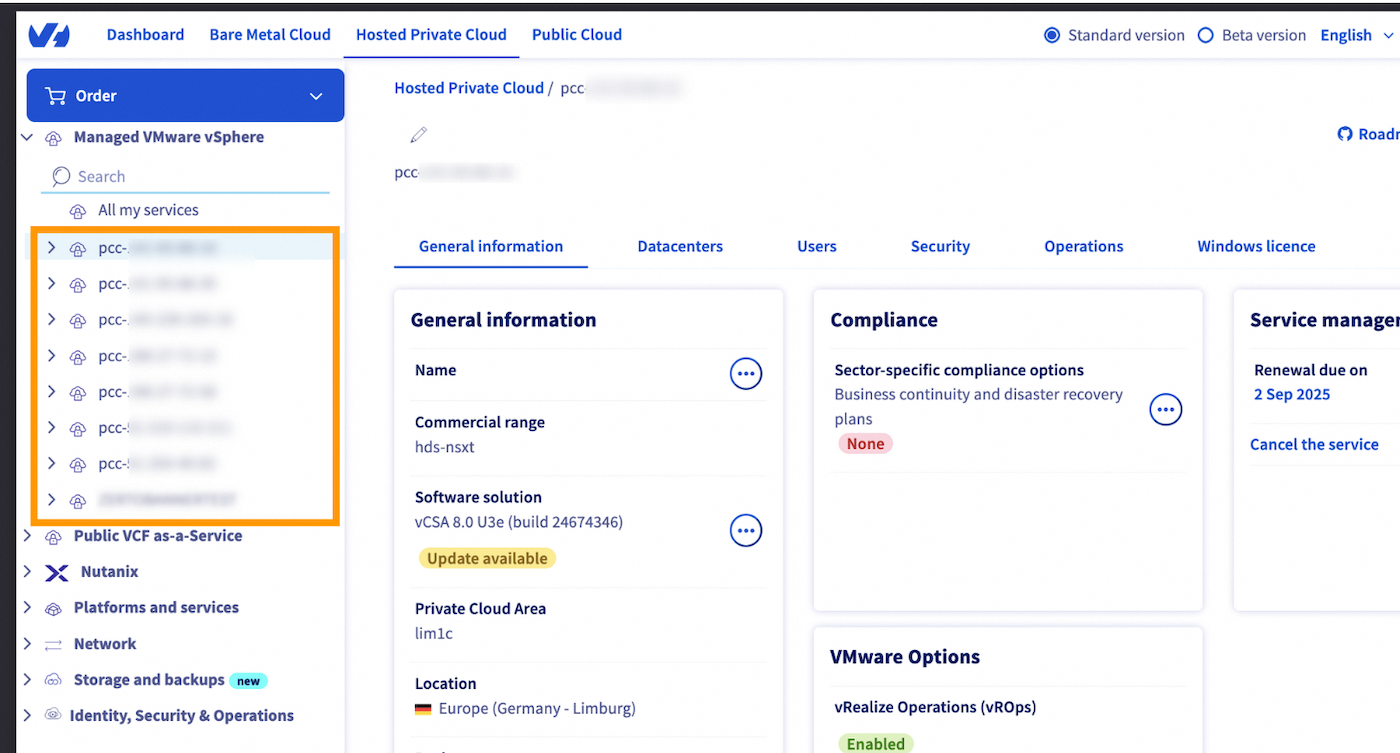Click the Network icon in the sidebar
1400x753 pixels.
click(x=53, y=643)
